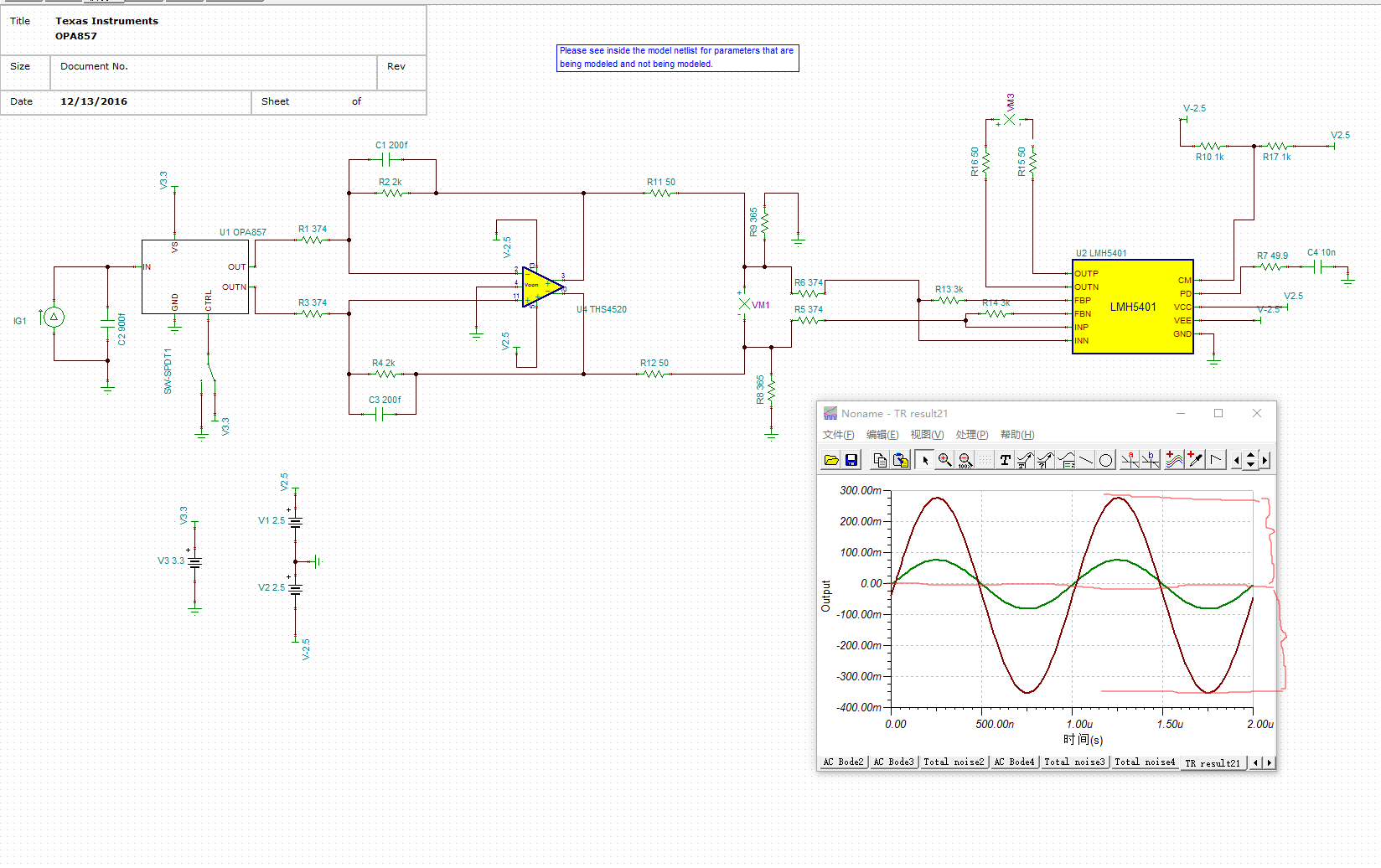Click the open file folder icon
Screen dimensions: 1381x868
click(x=830, y=460)
